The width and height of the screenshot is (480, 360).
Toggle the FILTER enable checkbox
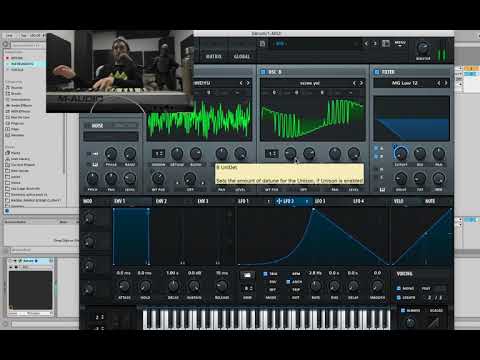[x=377, y=72]
